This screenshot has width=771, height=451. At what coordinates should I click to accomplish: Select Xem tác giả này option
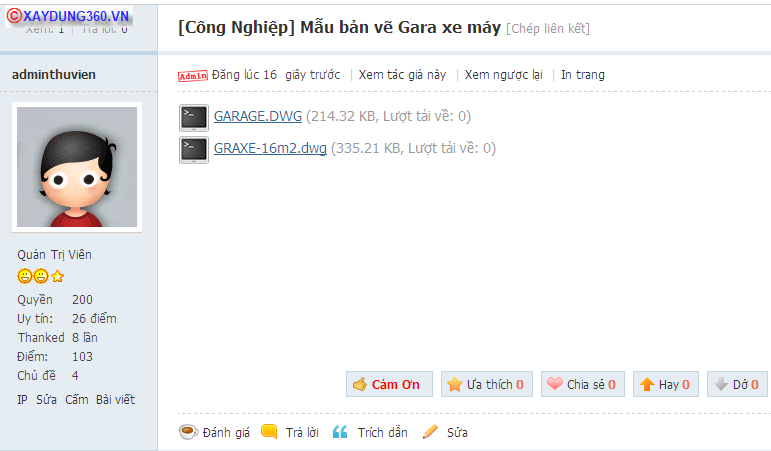402,75
